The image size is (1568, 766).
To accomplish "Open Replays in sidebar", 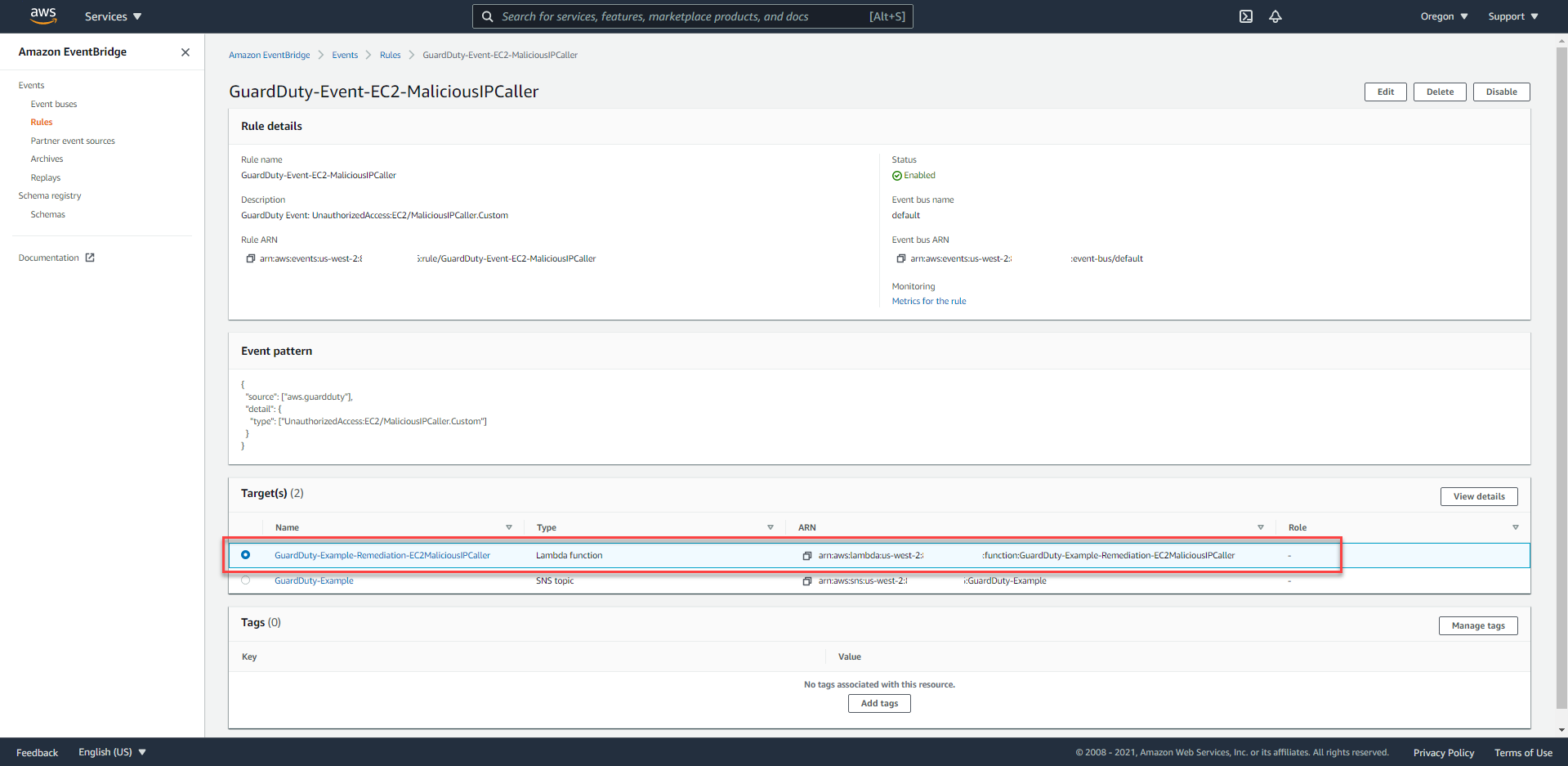I will click(46, 178).
